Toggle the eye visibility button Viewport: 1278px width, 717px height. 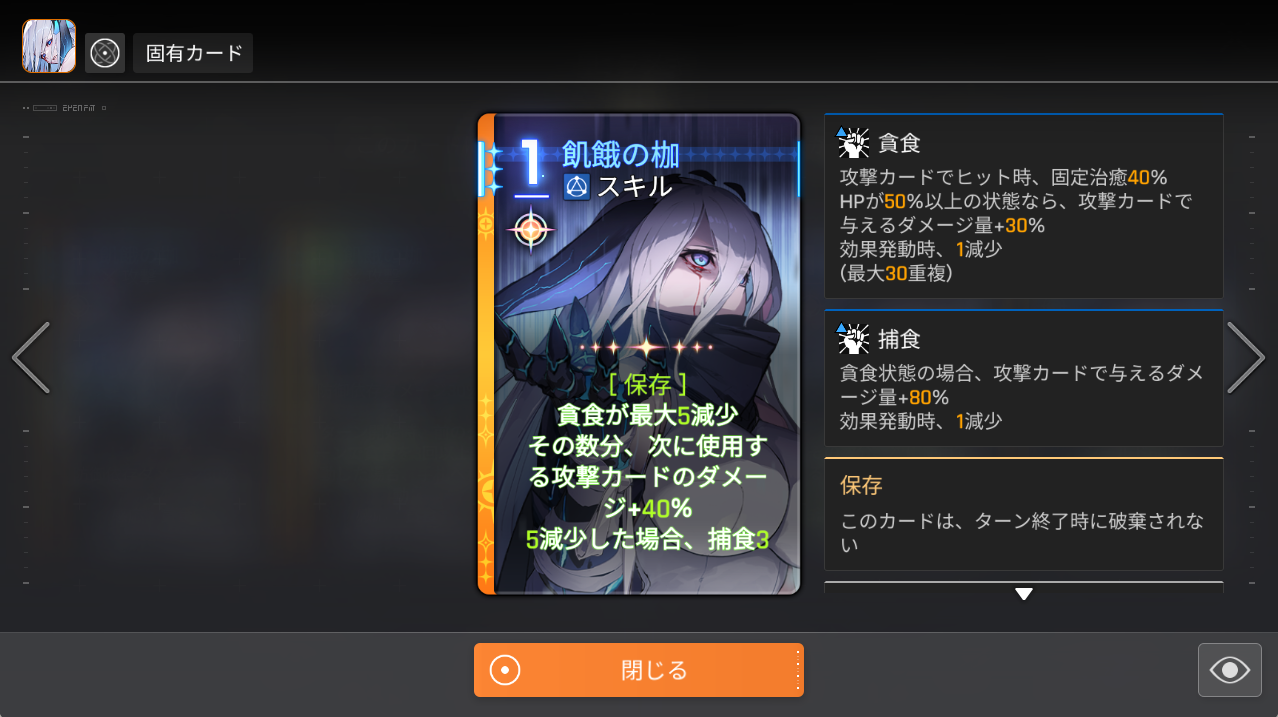1230,670
